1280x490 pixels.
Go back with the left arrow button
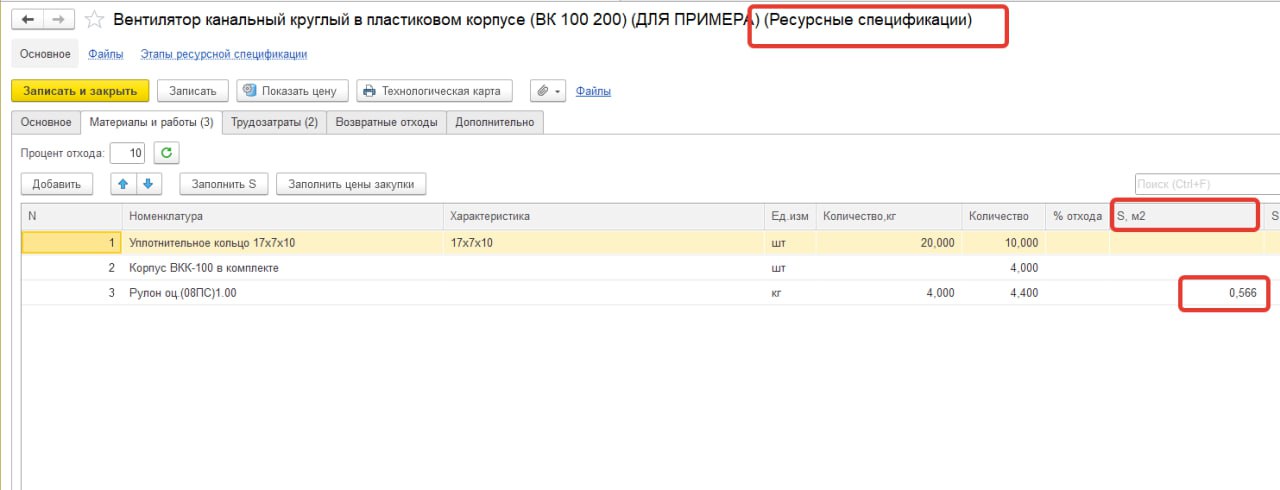pyautogui.click(x=26, y=19)
